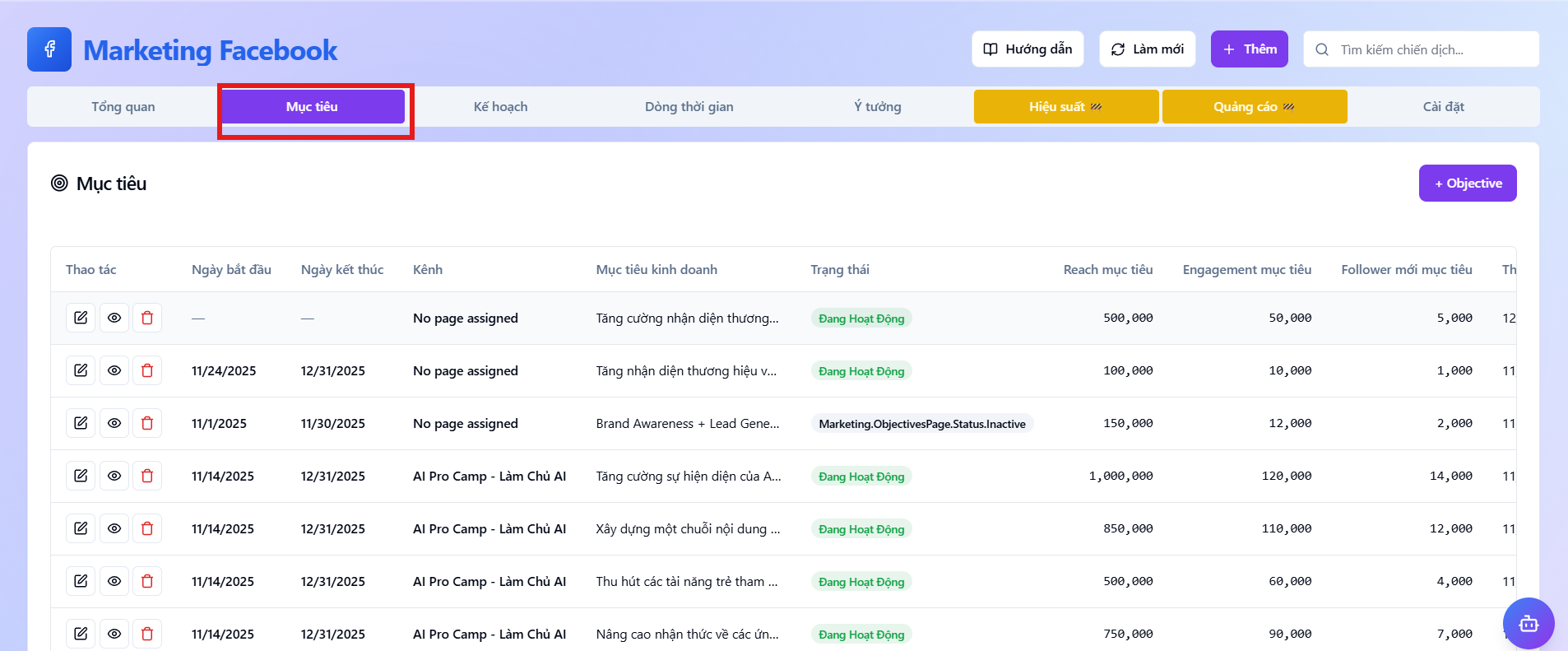The height and width of the screenshot is (651, 1568).
Task: Focus the Tìm kiếm chiến dịch search field
Action: pyautogui.click(x=1422, y=49)
